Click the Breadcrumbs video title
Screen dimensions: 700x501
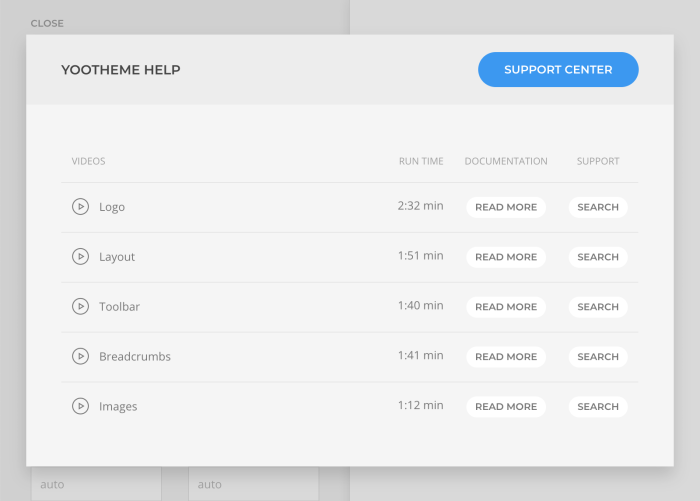coord(135,357)
